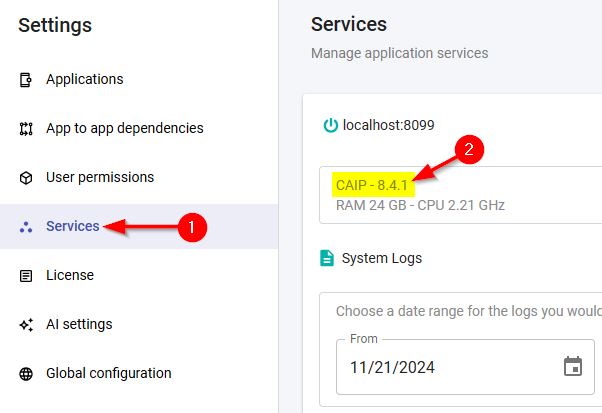Open AI settings
This screenshot has height=413, width=602.
coord(79,324)
